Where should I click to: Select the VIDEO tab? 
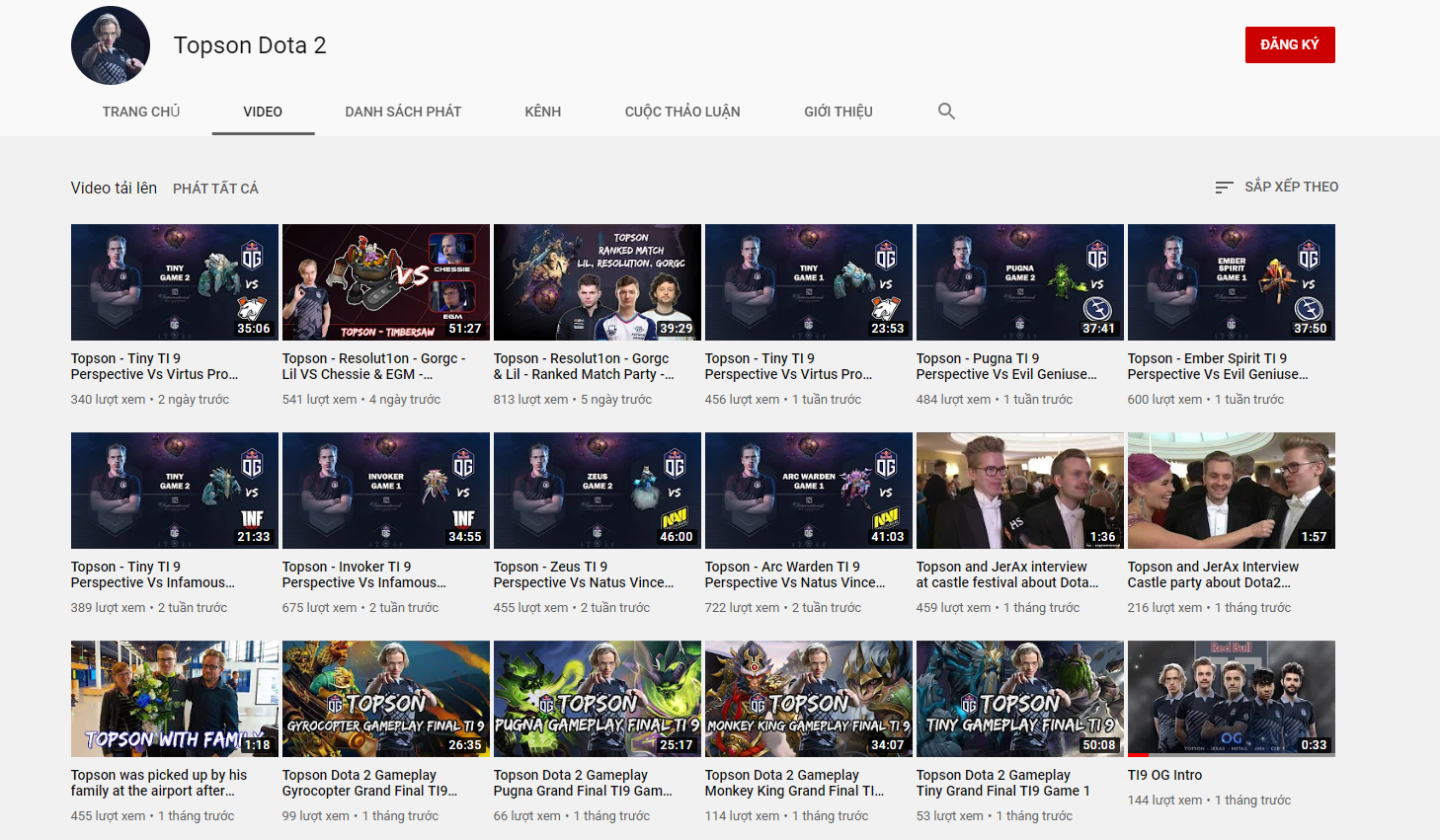263,112
